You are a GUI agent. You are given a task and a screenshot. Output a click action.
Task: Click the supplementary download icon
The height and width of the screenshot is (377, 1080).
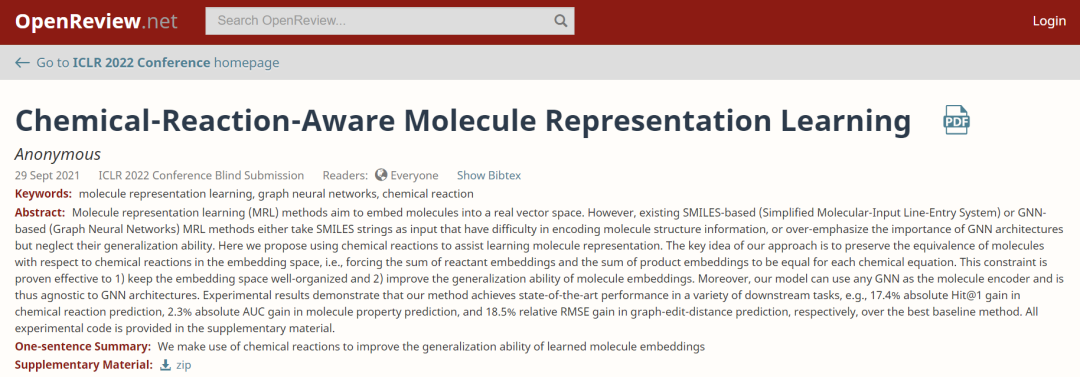pos(165,365)
